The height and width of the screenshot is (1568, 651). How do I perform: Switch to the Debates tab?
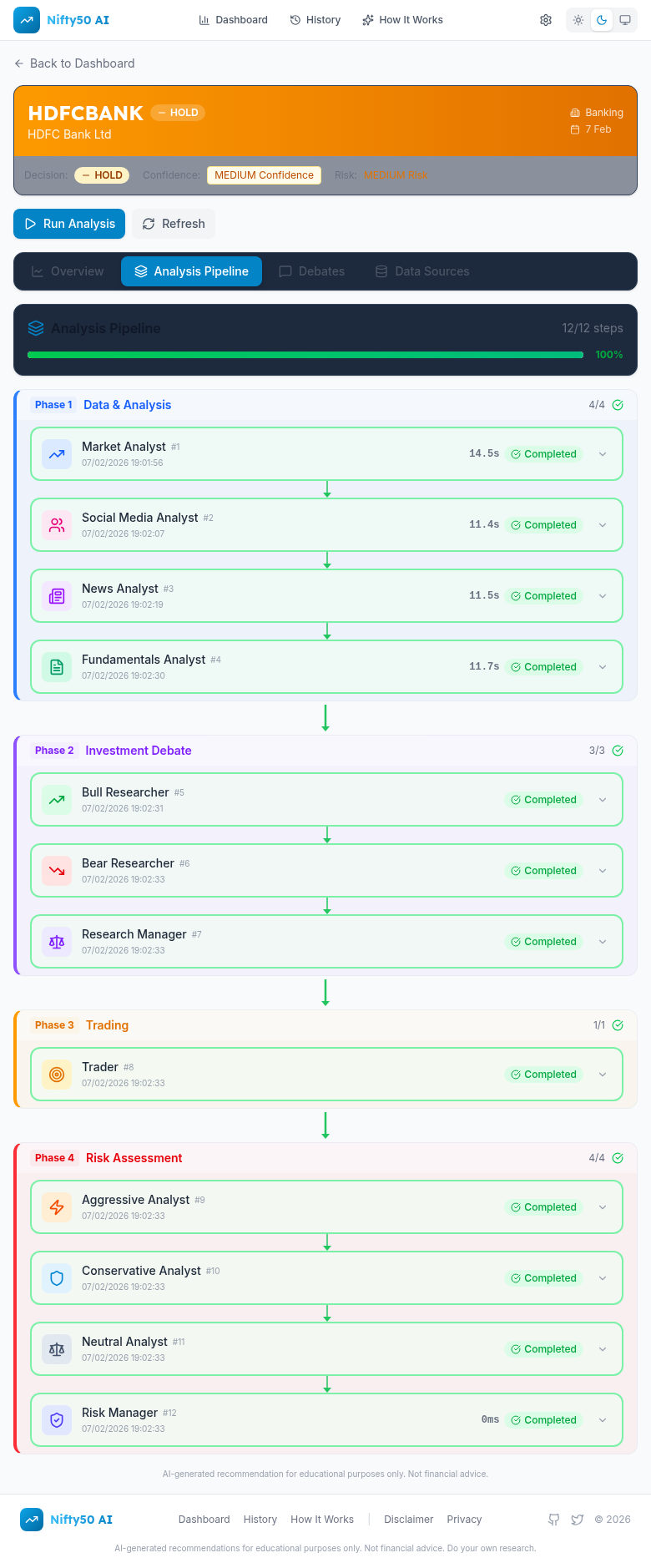312,271
